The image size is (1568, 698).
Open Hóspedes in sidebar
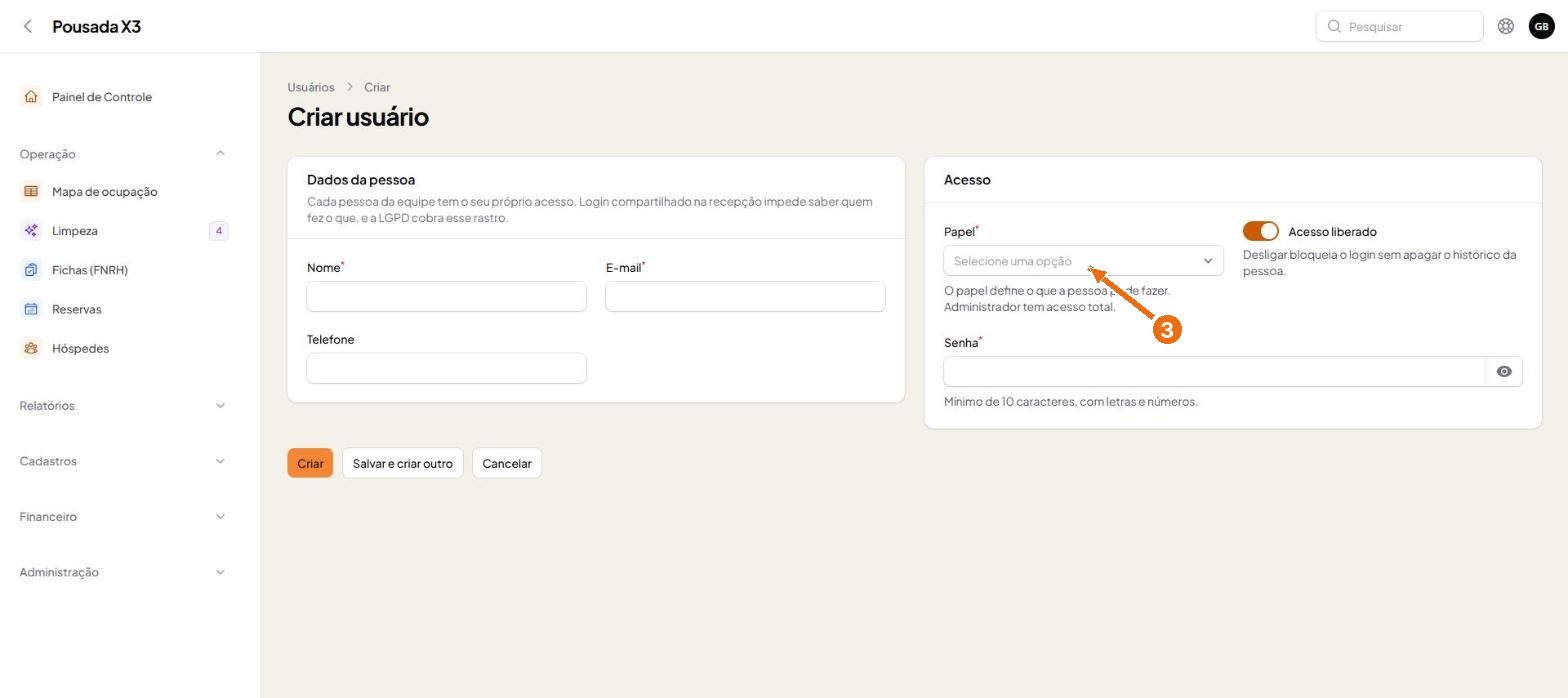click(x=81, y=348)
